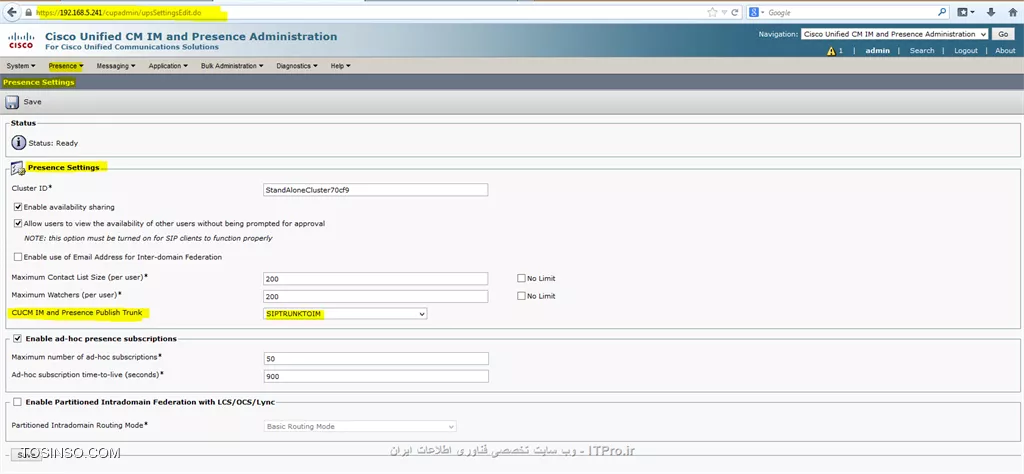
Task: Open the address bar history dropdown arrow
Action: coord(724,12)
